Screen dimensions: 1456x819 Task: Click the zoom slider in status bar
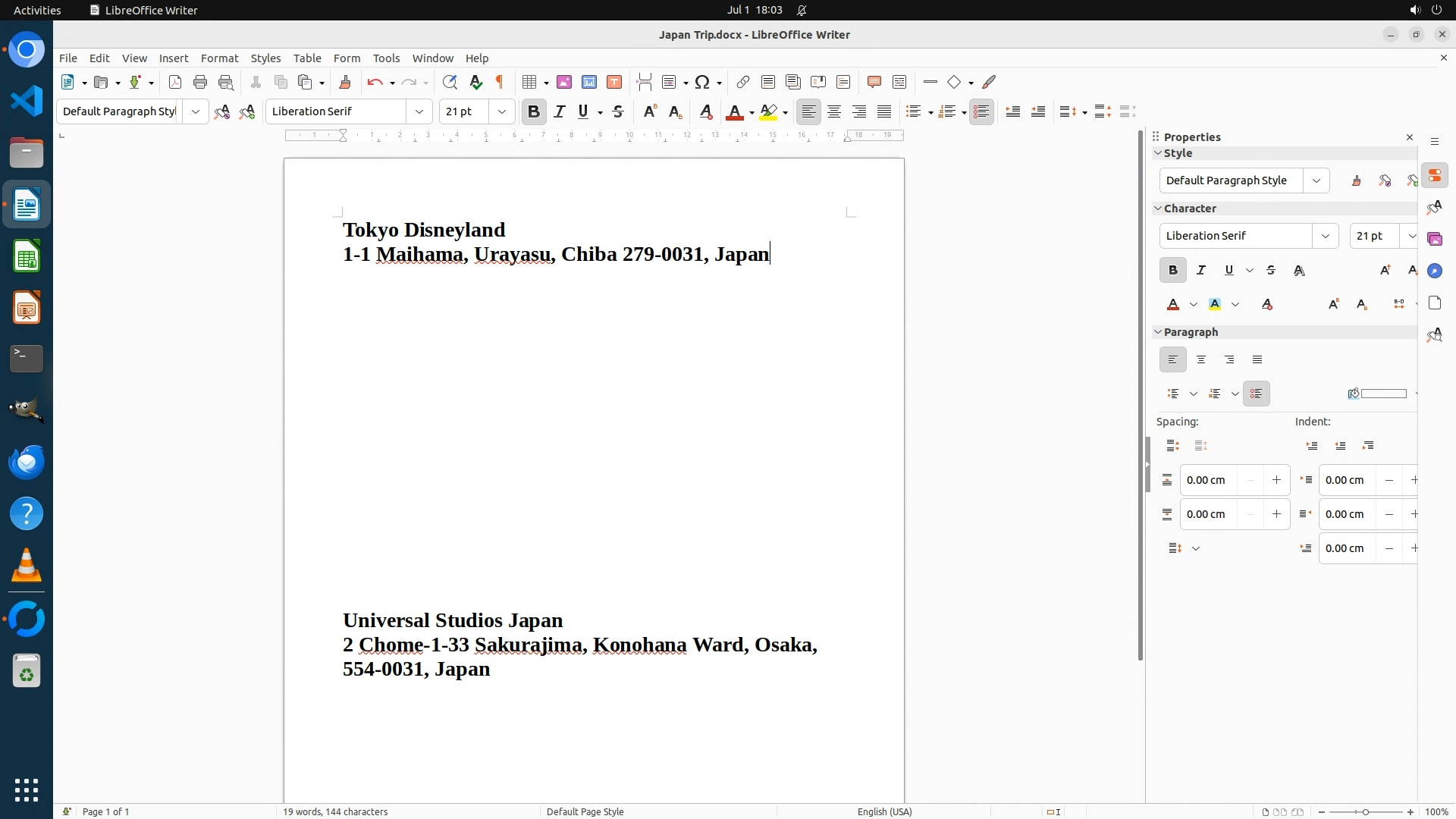point(1365,811)
